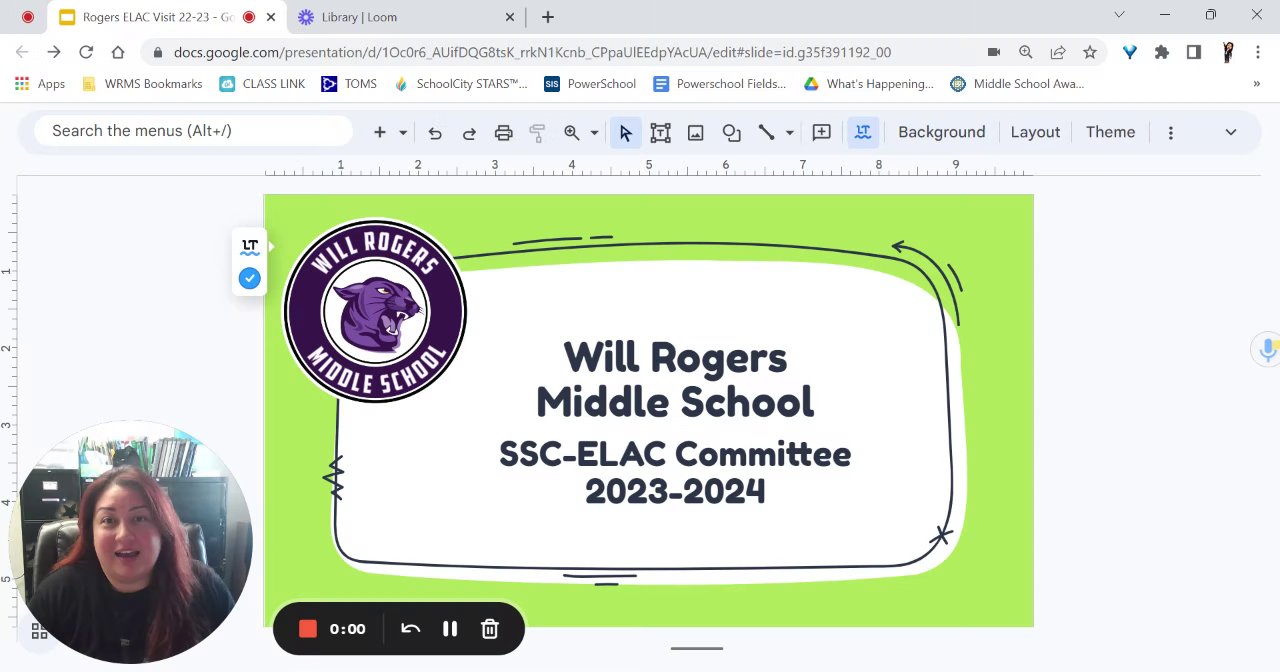Open the Shape insert tool

pyautogui.click(x=732, y=132)
